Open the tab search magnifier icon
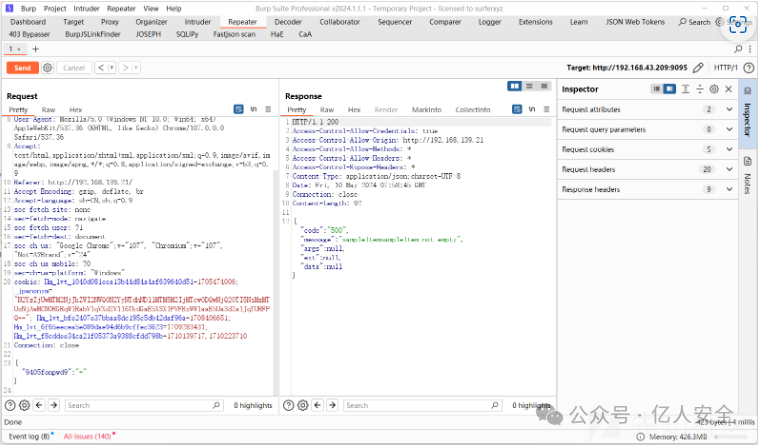758x445 pixels. coord(738,49)
